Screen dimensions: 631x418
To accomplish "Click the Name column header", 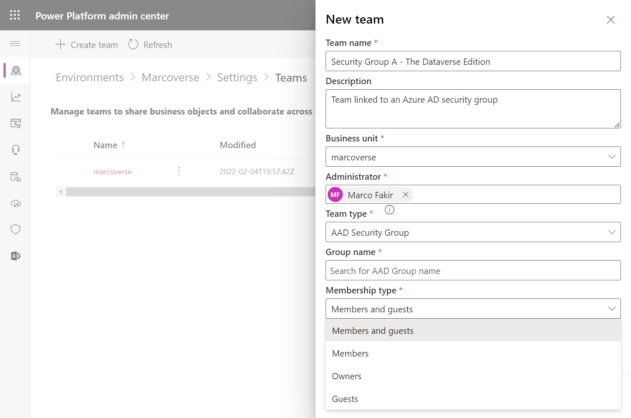I will pyautogui.click(x=105, y=145).
